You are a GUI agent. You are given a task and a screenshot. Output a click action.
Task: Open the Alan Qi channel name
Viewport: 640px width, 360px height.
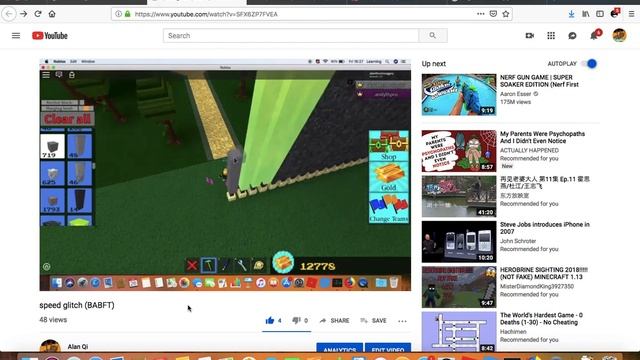coord(78,347)
